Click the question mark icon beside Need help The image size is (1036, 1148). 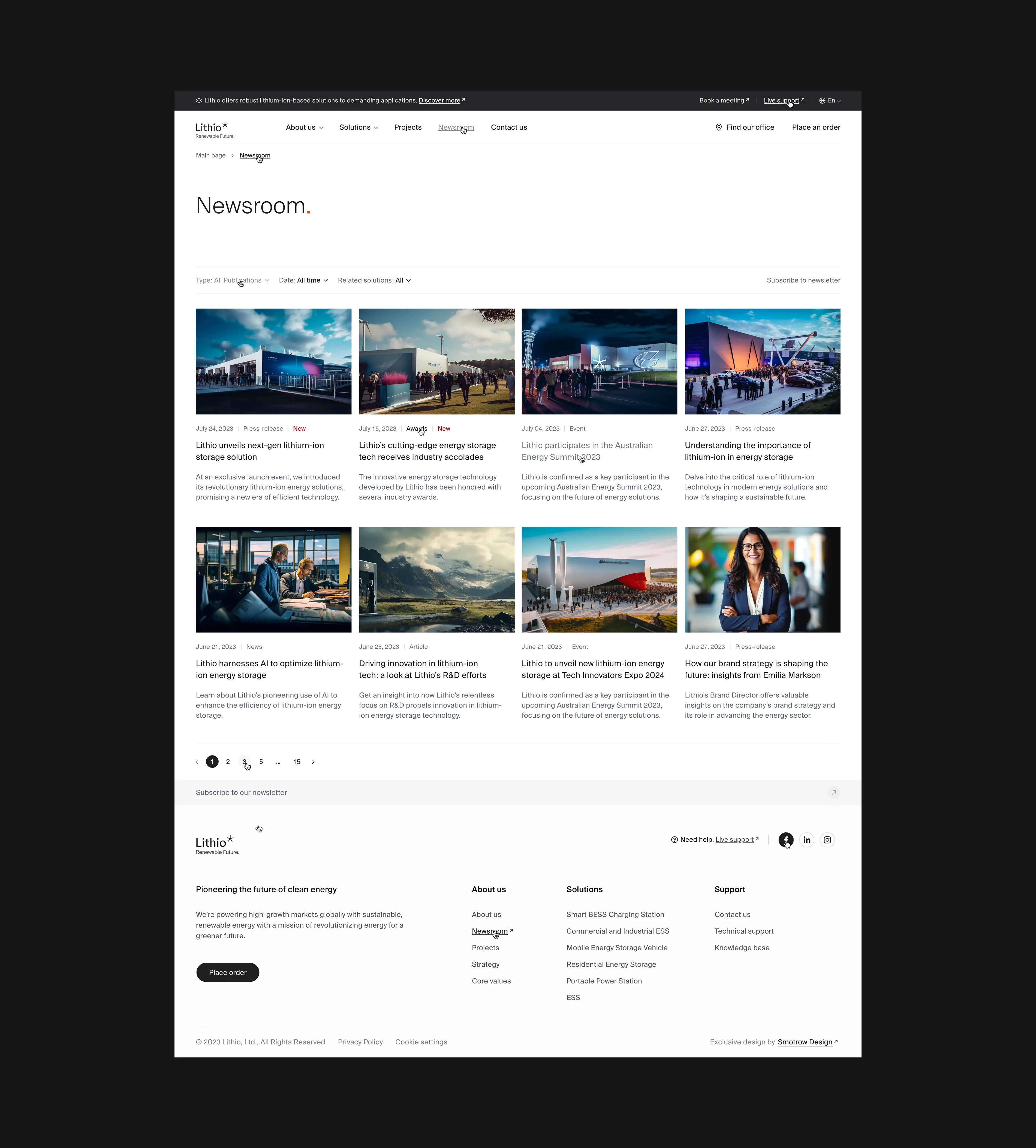click(x=674, y=839)
